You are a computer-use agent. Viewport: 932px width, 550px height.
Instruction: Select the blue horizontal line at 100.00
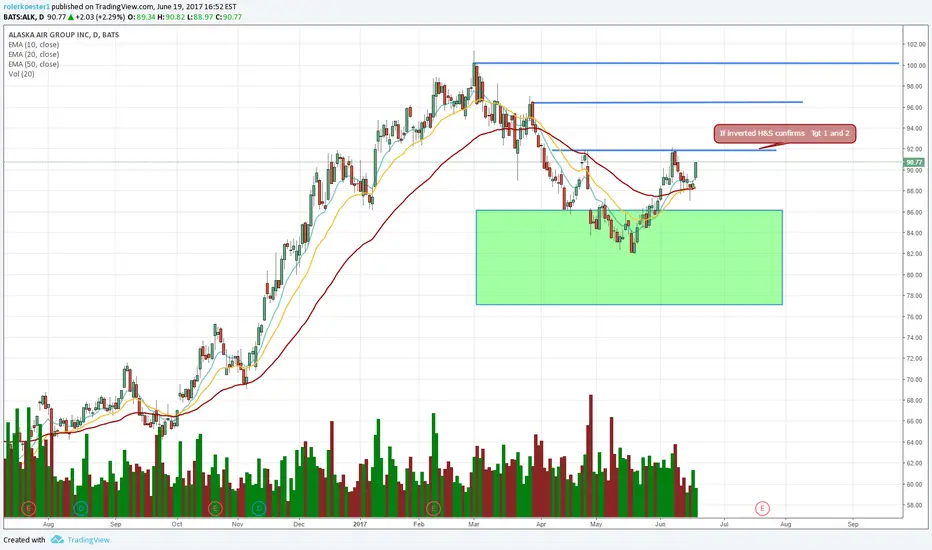pyautogui.click(x=686, y=63)
